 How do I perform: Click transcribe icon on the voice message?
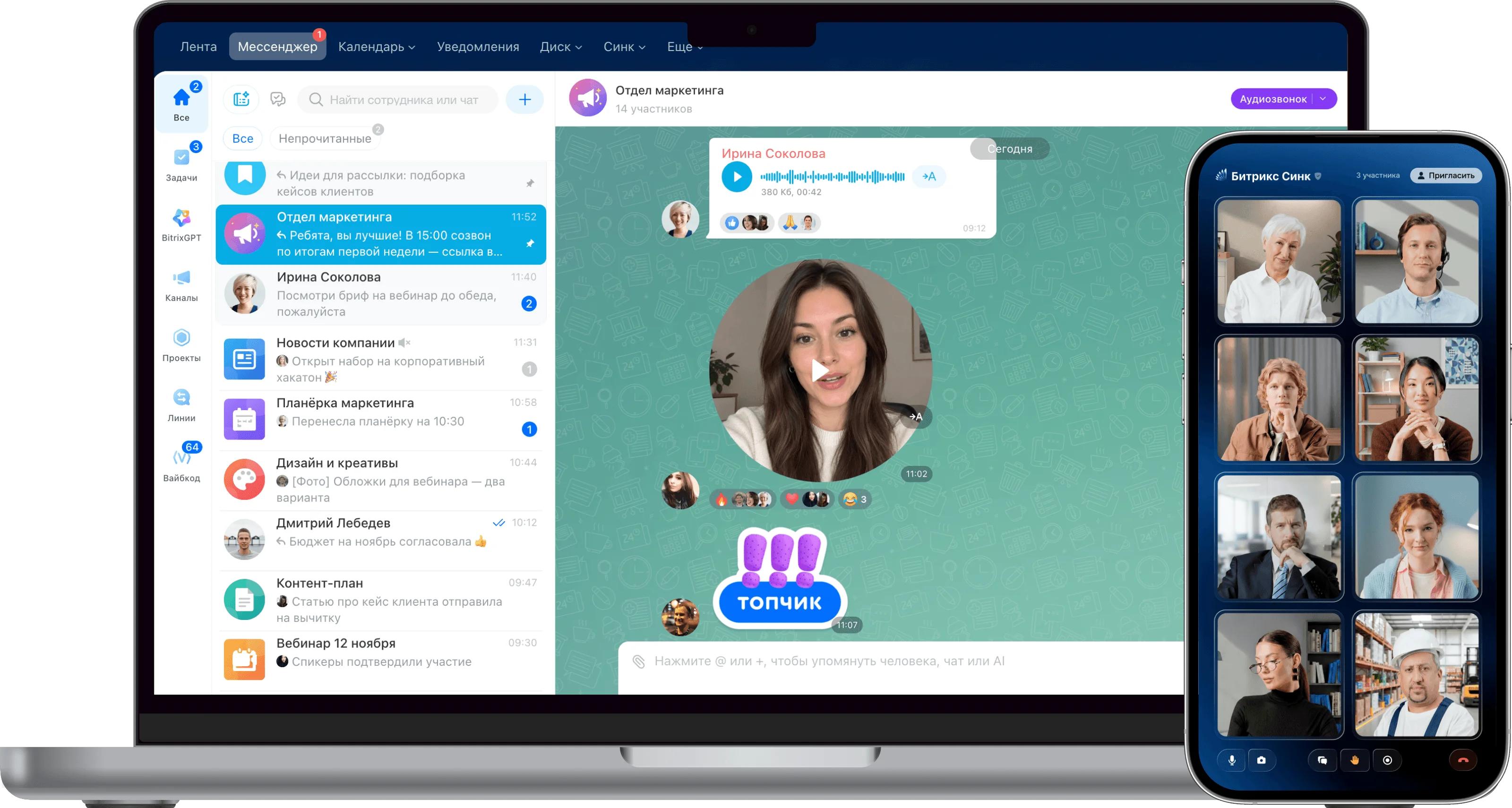(x=928, y=177)
